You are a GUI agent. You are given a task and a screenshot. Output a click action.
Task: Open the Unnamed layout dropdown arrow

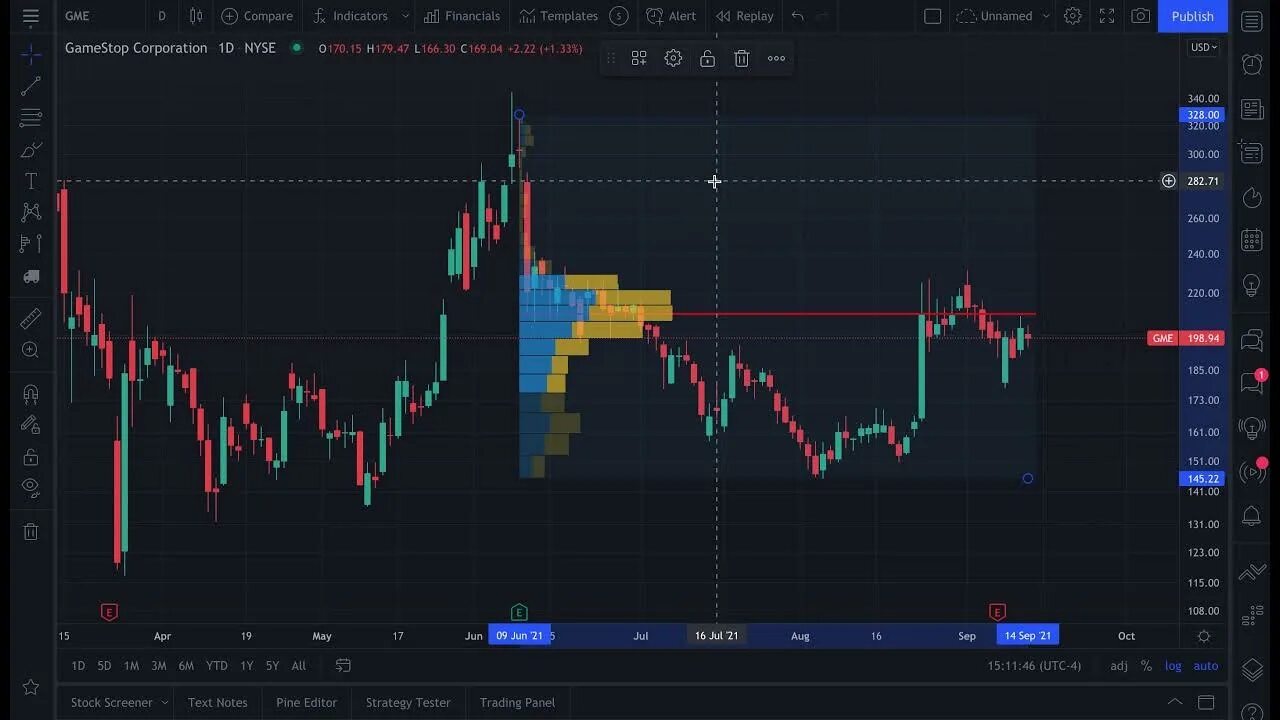tap(1046, 16)
